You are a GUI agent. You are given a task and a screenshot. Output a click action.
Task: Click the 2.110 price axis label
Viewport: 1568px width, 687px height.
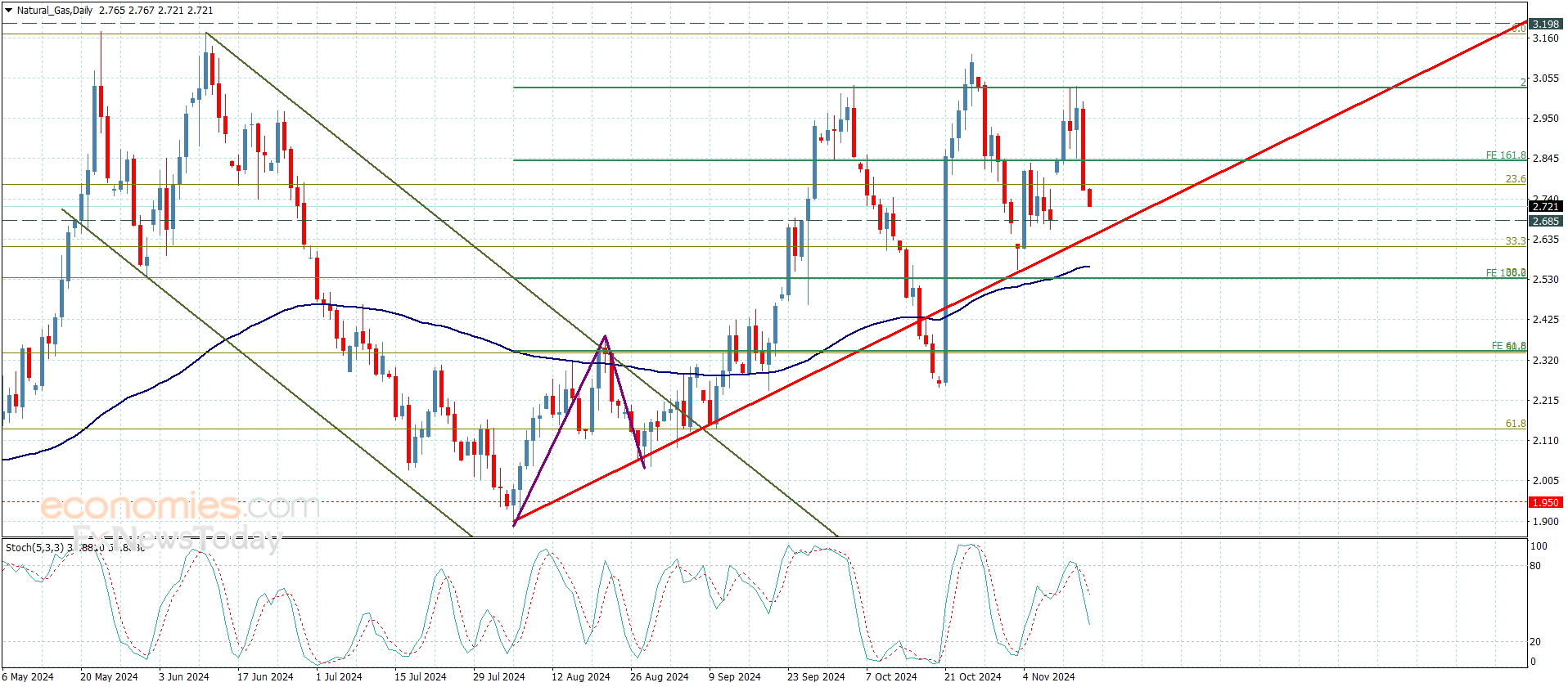[1545, 441]
